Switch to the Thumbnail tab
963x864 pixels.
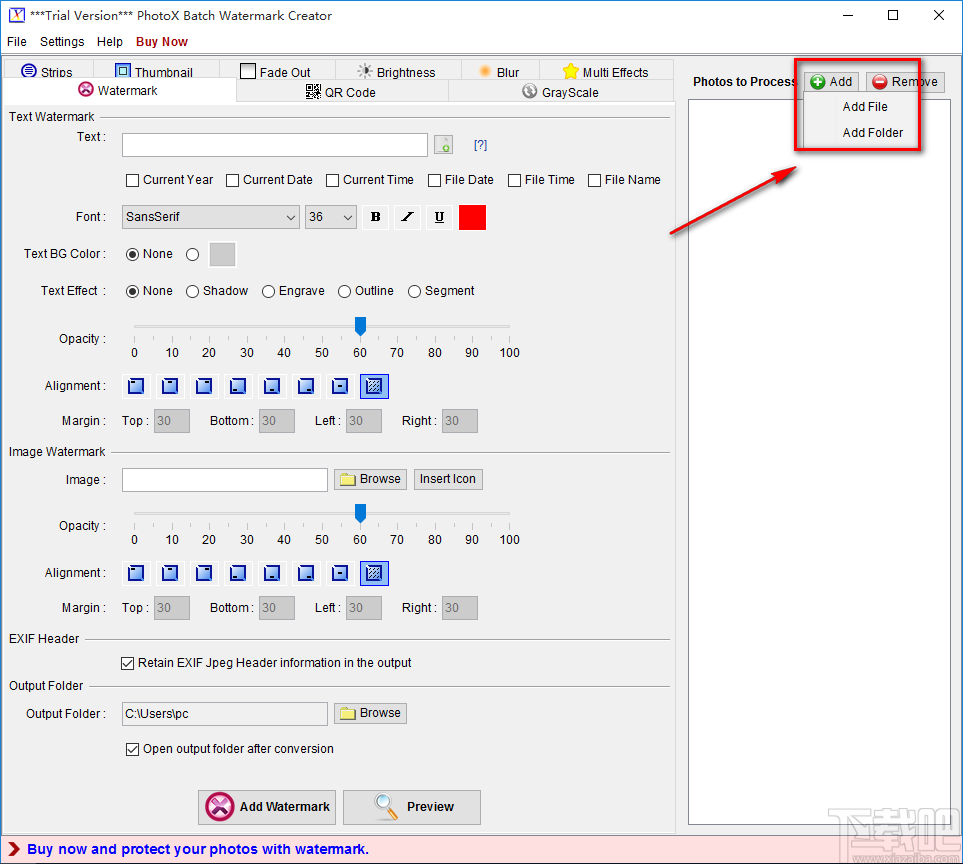(156, 71)
